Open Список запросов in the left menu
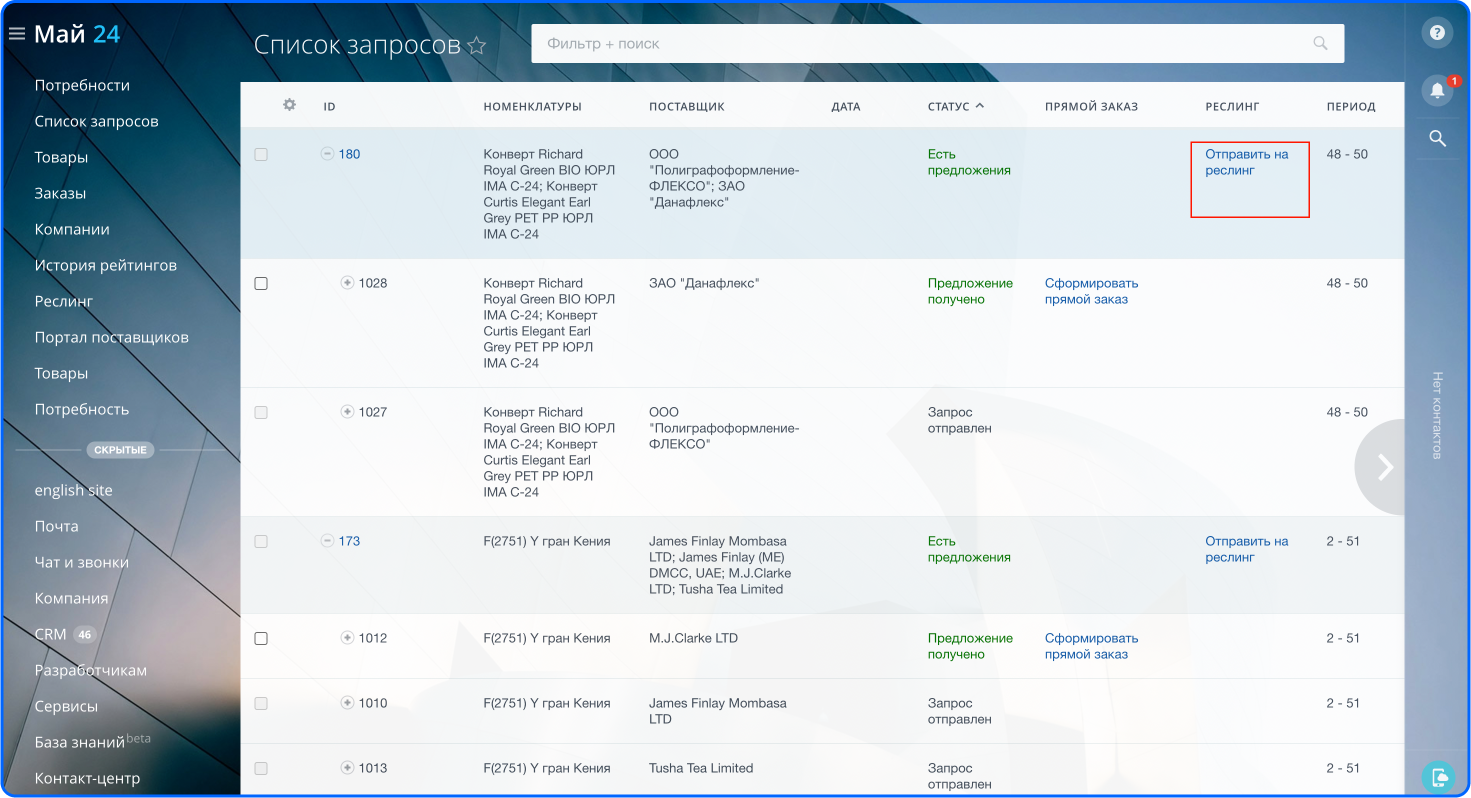 click(x=96, y=121)
